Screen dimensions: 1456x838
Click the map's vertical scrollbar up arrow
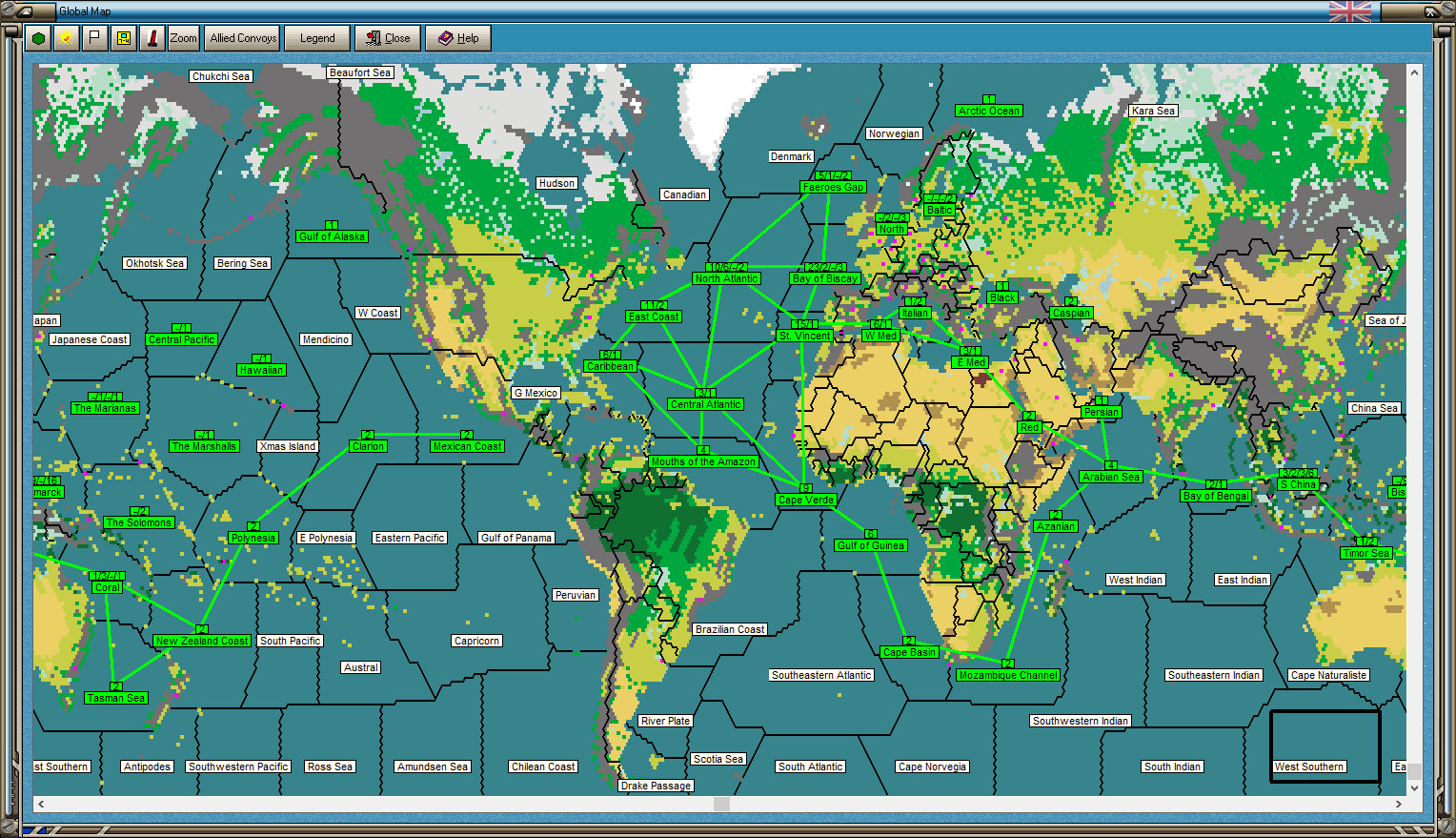1414,72
